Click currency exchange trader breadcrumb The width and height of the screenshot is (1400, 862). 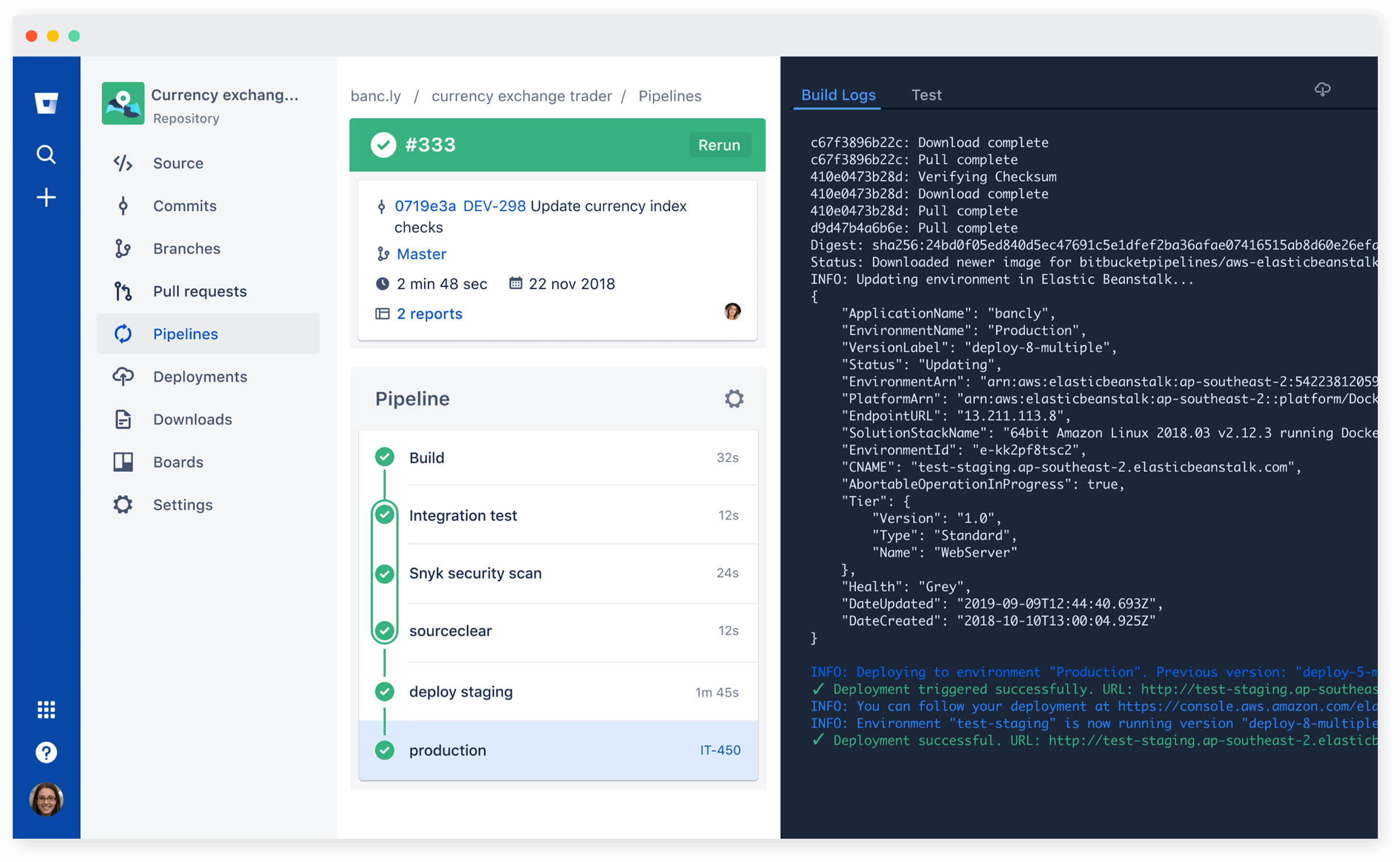(x=521, y=96)
